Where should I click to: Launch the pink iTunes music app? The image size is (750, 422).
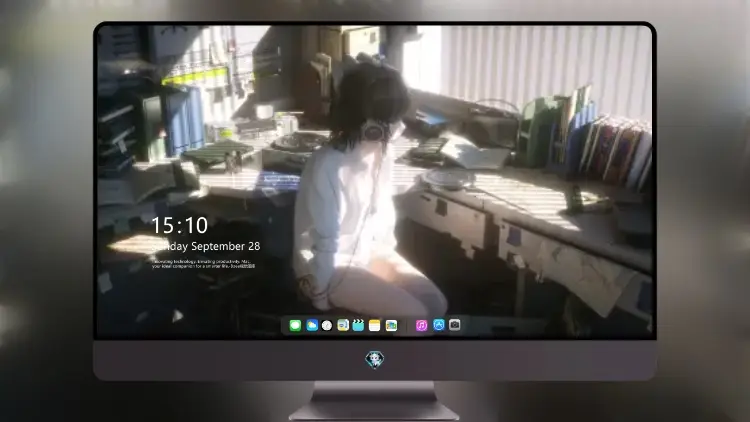421,325
